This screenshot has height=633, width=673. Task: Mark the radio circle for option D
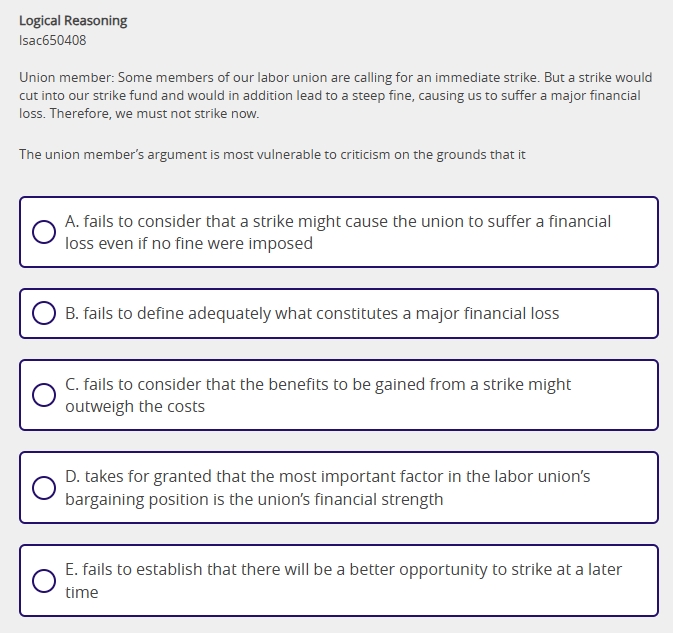click(44, 488)
